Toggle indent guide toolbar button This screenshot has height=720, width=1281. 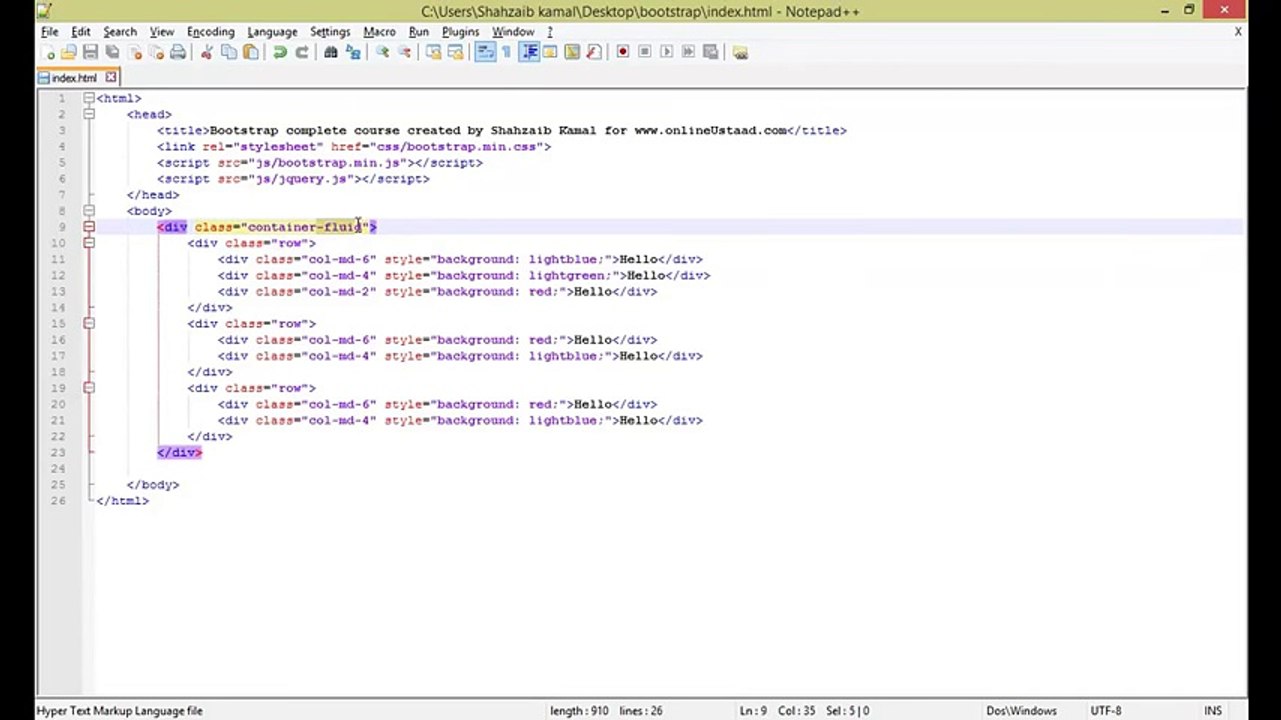[529, 52]
